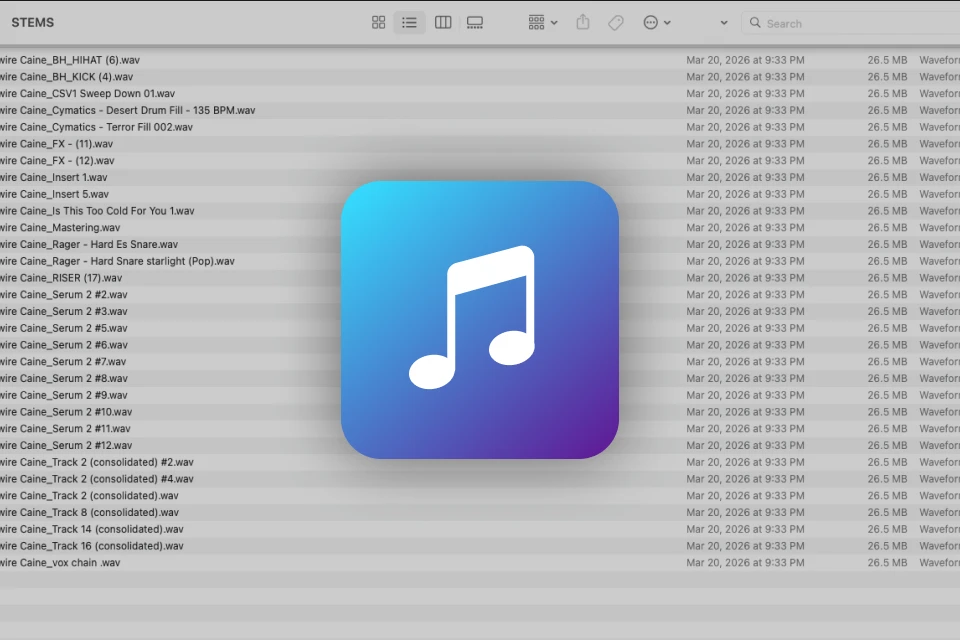Expand the chevron dropdown beside search

tap(724, 23)
